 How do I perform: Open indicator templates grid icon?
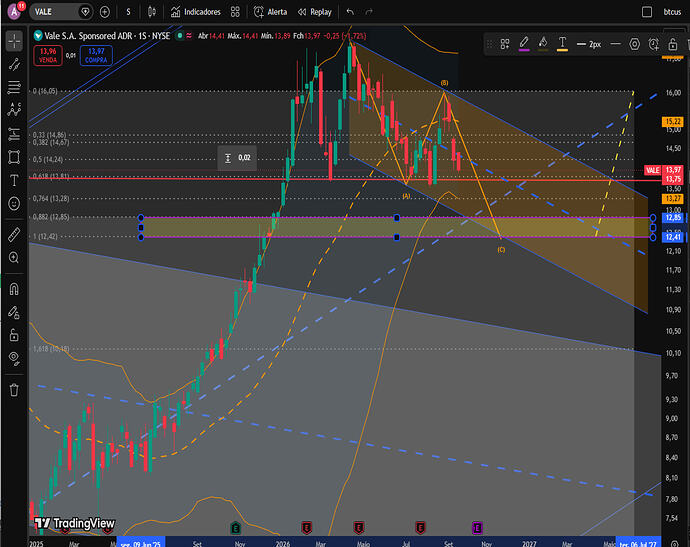[235, 12]
